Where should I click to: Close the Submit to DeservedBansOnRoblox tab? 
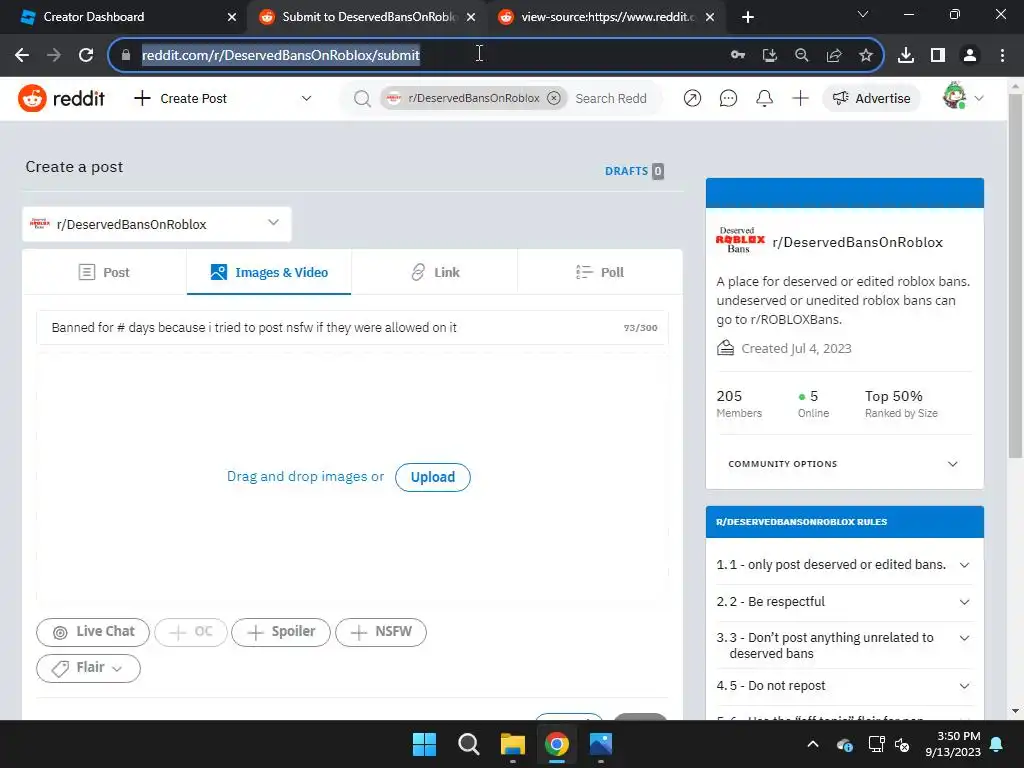pyautogui.click(x=471, y=18)
